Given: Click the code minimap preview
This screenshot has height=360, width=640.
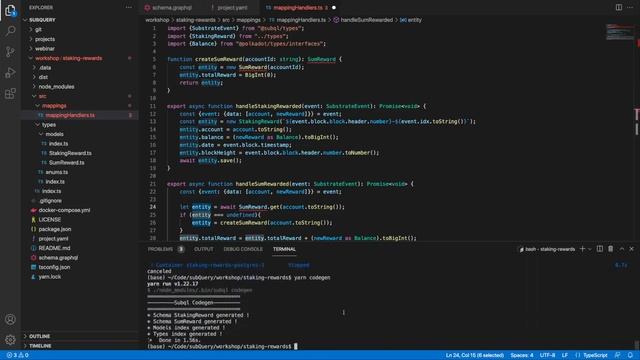Looking at the screenshot, I should [620, 32].
